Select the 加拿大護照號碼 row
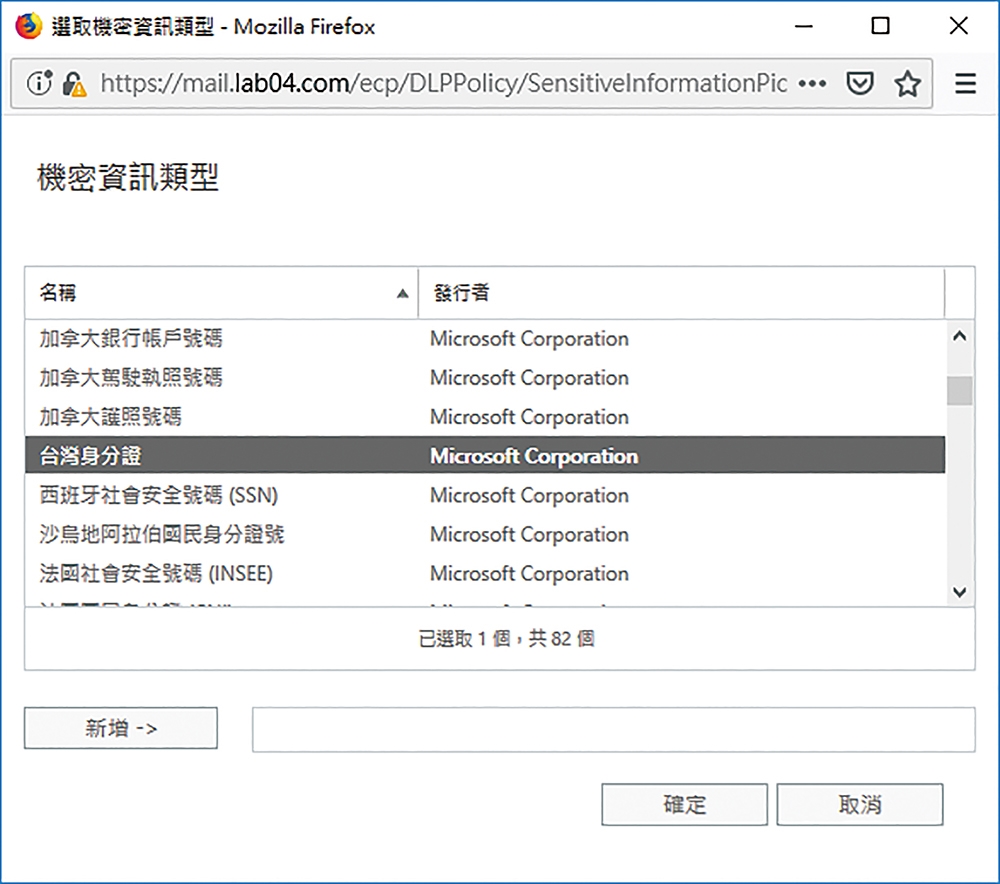1000x884 pixels. pos(485,416)
